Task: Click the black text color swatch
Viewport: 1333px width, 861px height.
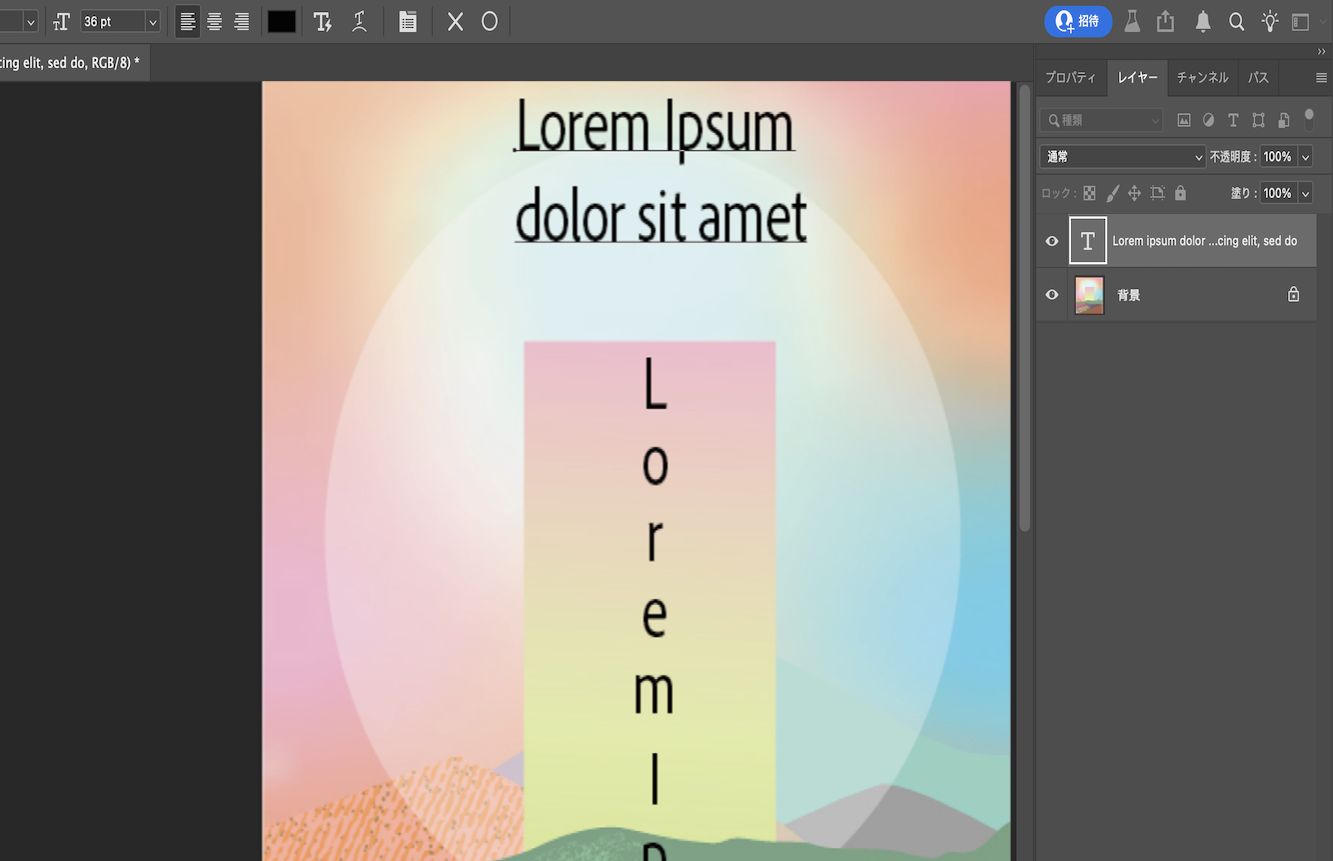Action: 281,21
